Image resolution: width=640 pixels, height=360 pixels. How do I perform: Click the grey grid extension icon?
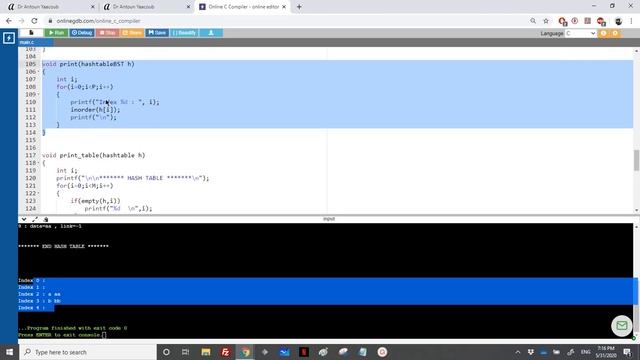(587, 21)
